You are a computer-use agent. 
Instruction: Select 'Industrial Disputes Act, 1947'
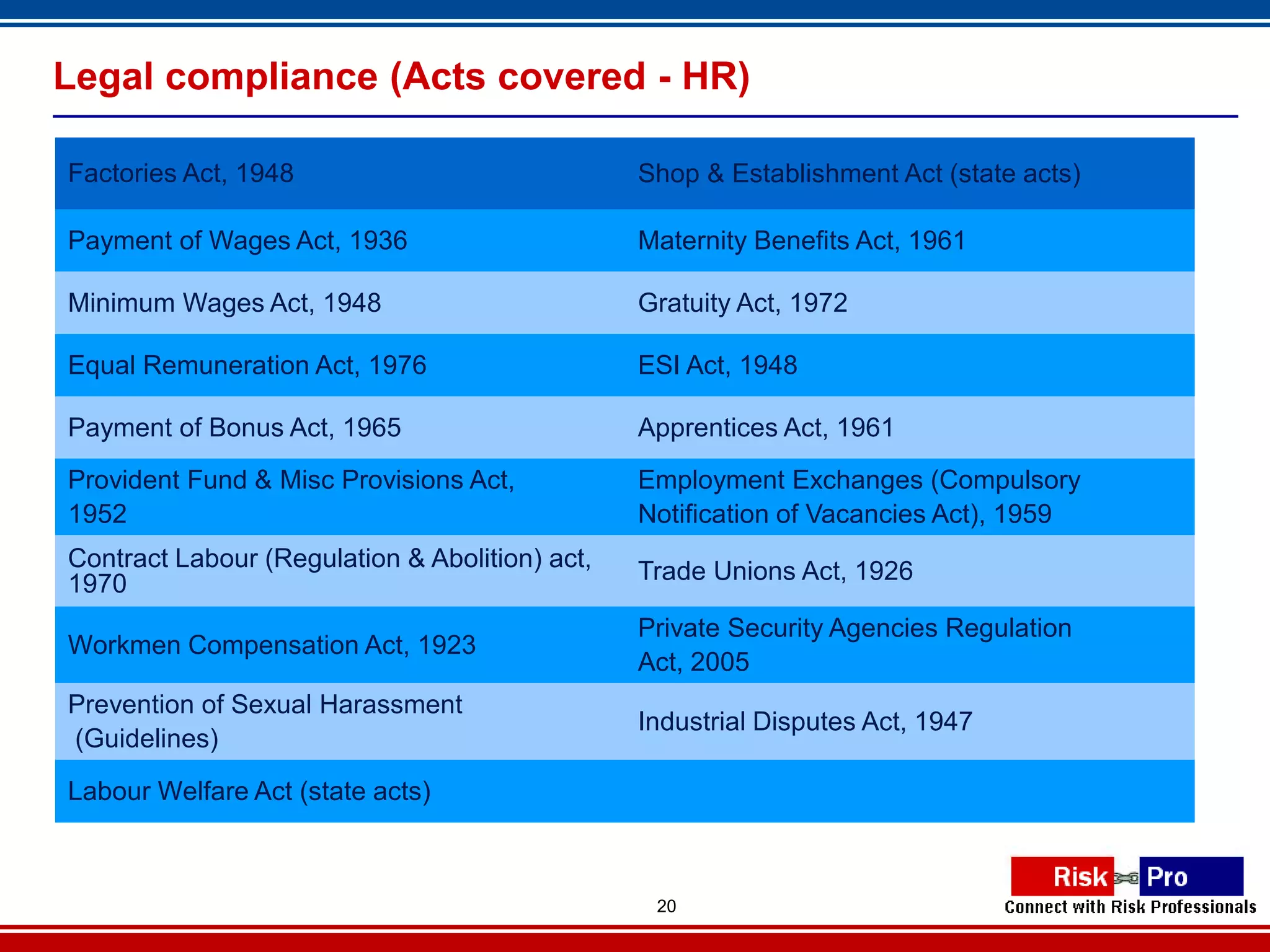(805, 721)
